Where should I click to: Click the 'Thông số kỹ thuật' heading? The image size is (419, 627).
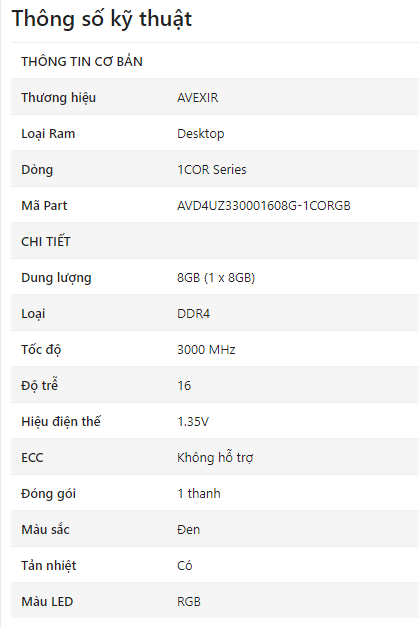click(x=102, y=19)
